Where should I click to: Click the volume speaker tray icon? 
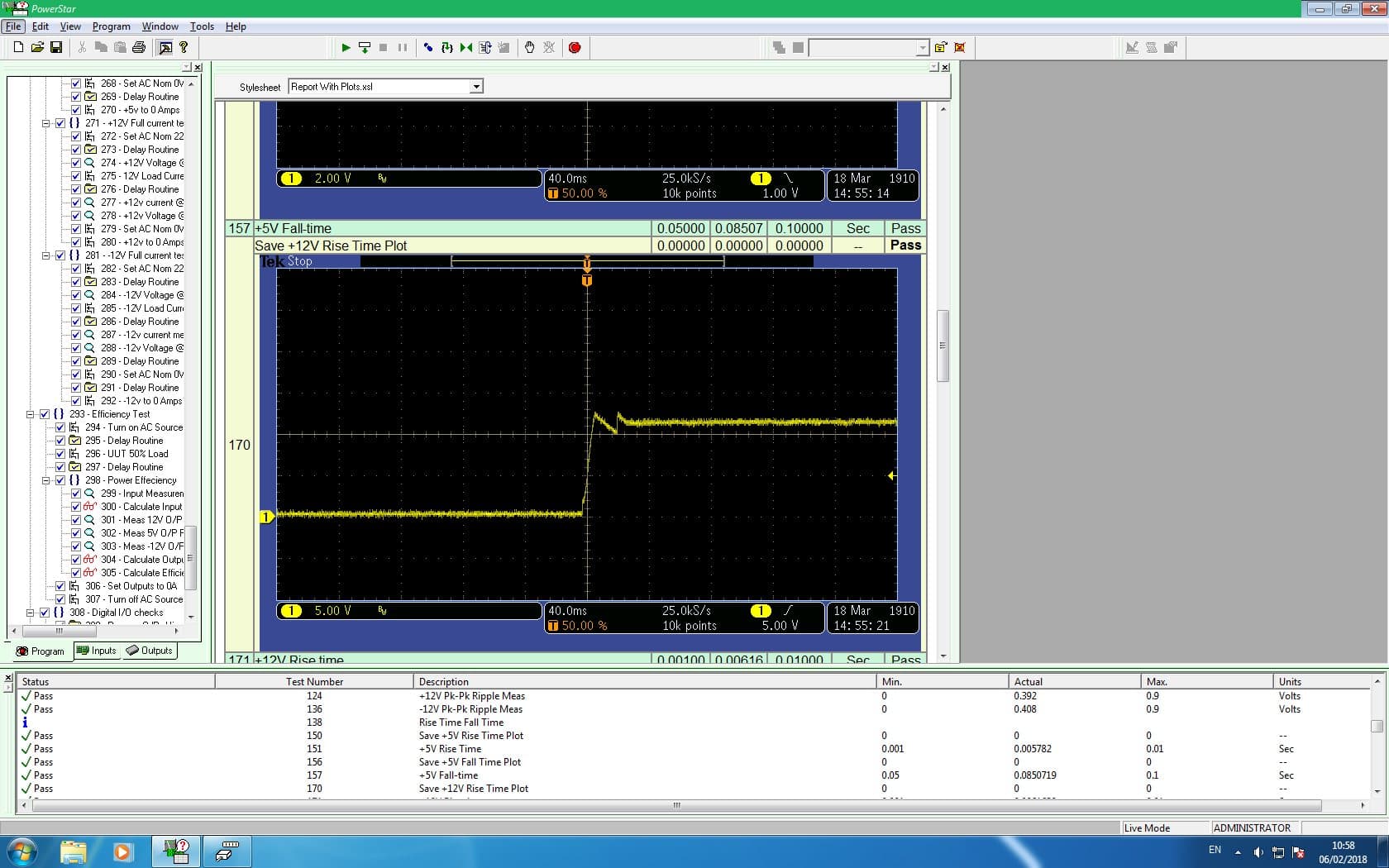1258,851
